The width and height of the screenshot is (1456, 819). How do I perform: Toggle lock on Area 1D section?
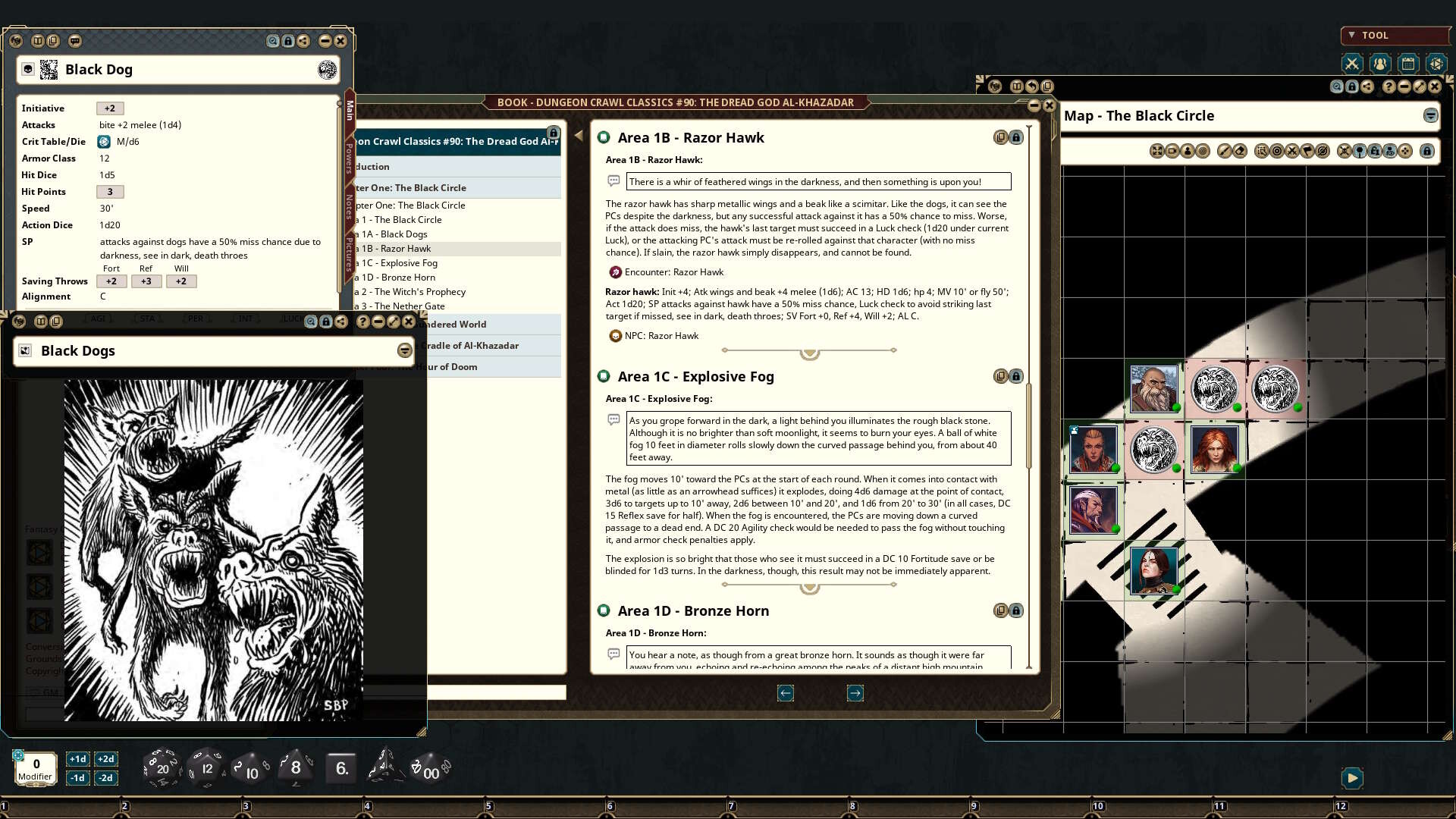point(1016,610)
